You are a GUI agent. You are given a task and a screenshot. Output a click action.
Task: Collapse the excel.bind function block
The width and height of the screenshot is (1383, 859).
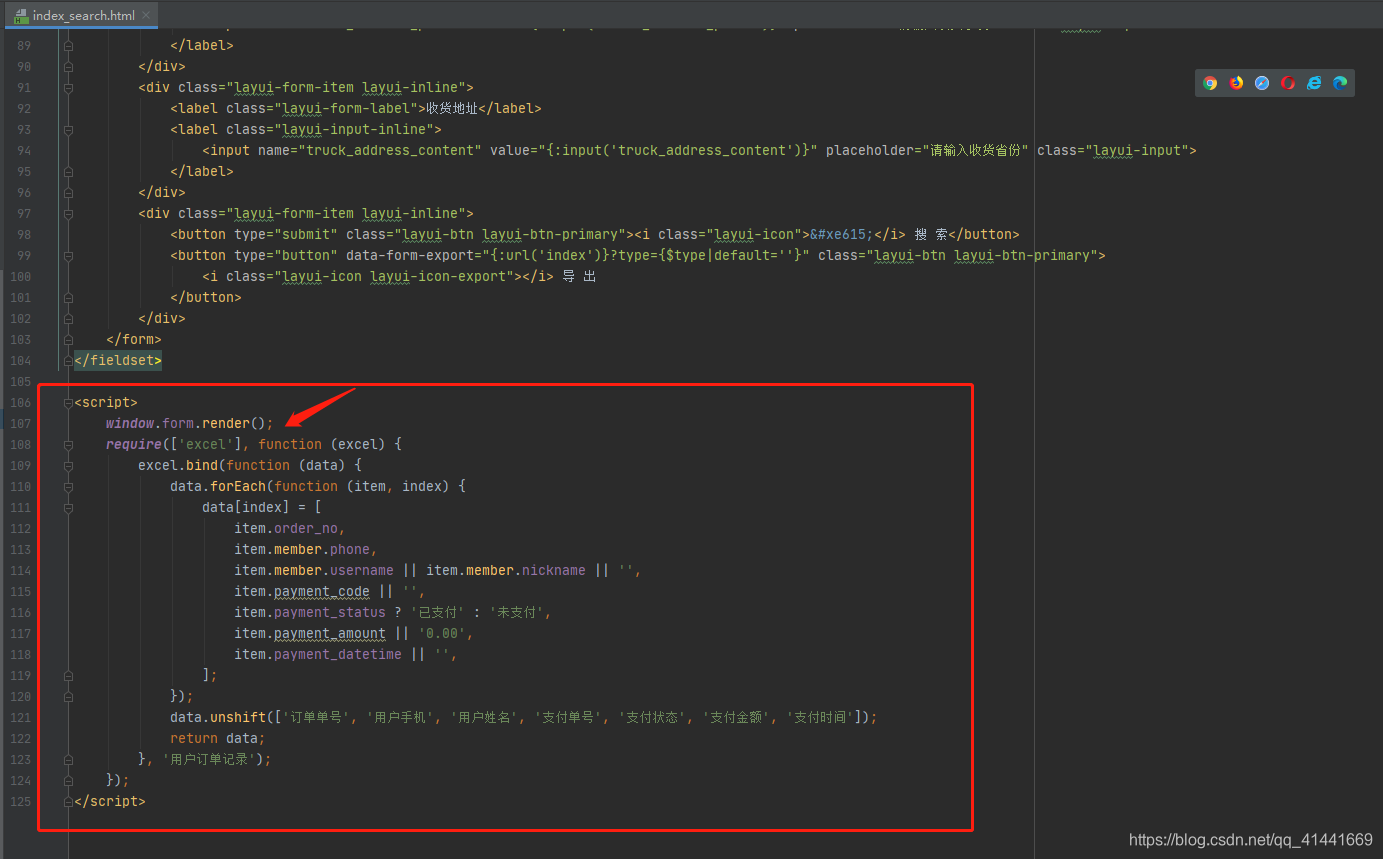(68, 466)
